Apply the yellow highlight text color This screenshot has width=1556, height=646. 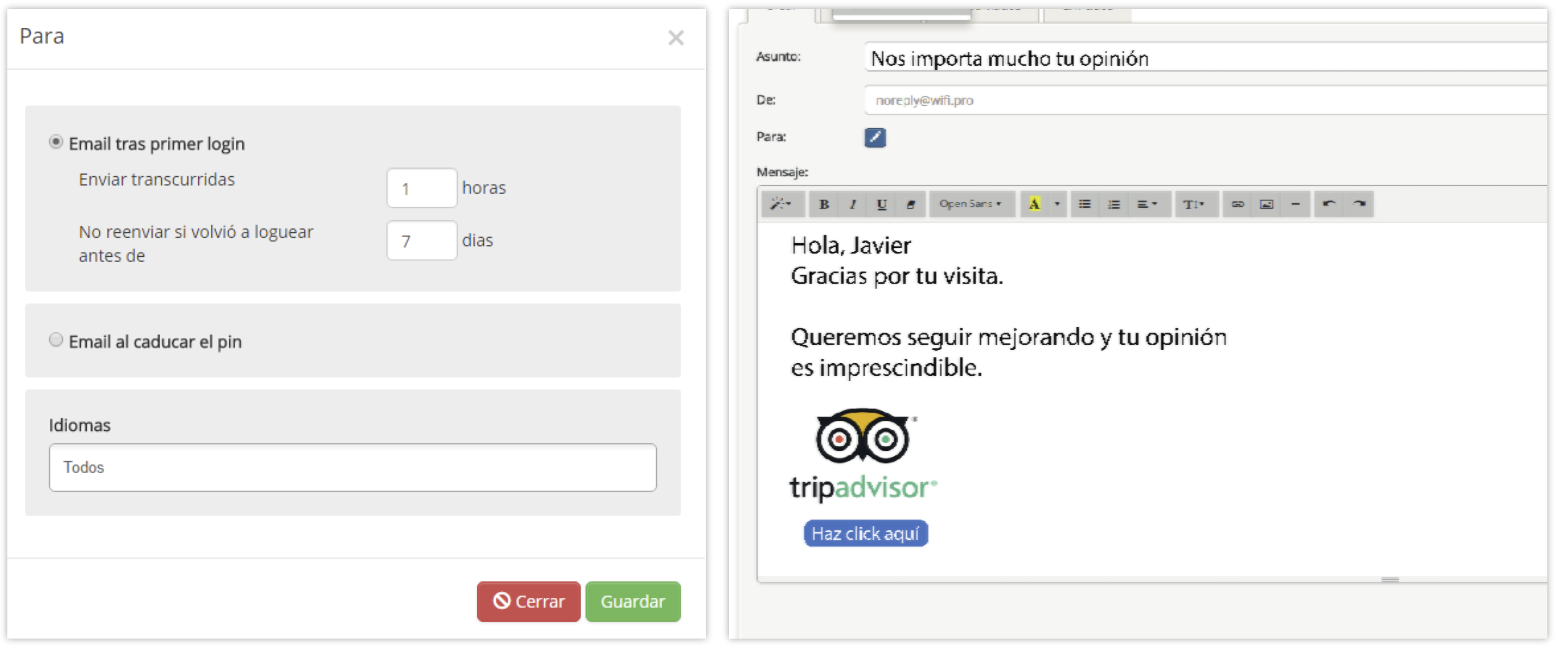point(1034,204)
